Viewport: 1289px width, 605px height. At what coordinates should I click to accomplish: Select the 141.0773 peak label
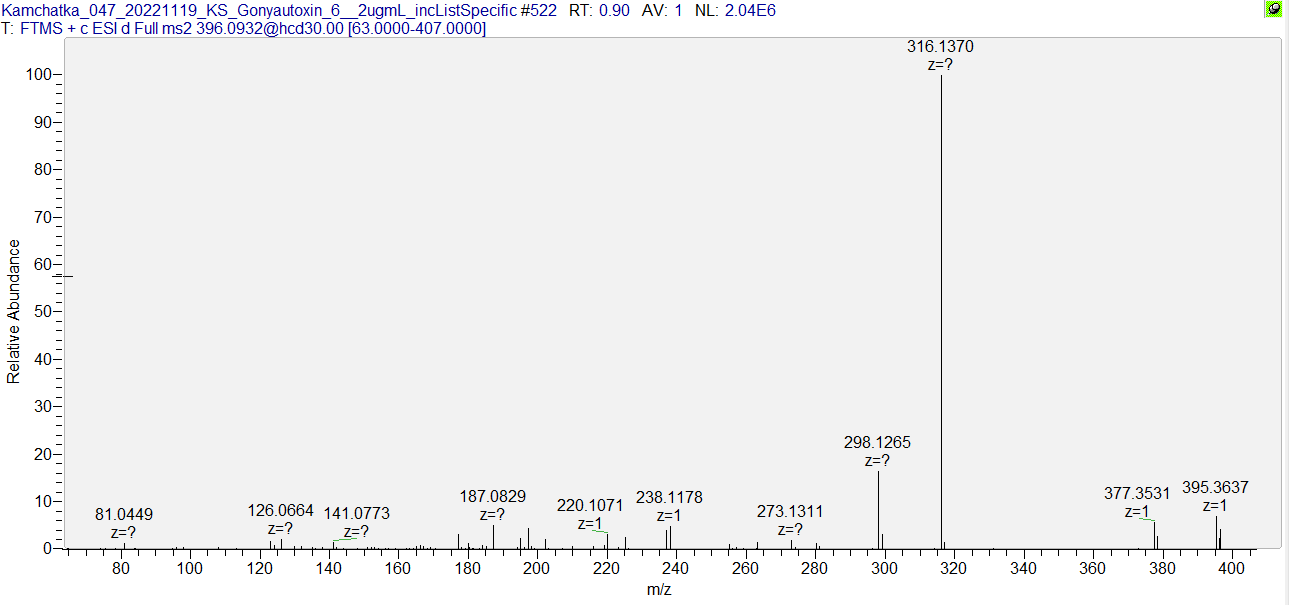click(356, 513)
